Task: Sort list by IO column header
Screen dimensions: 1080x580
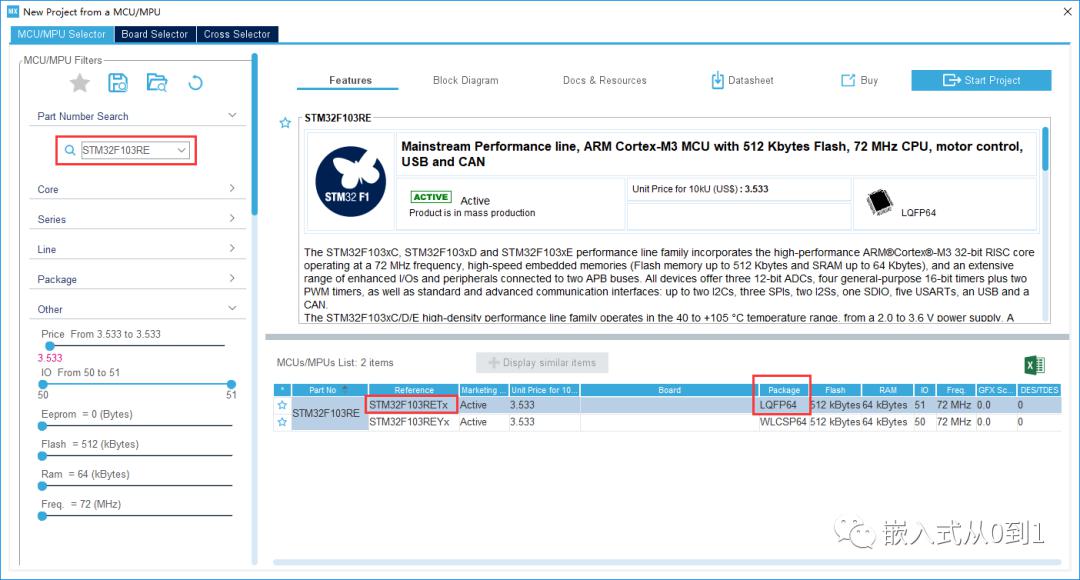Action: [x=924, y=390]
